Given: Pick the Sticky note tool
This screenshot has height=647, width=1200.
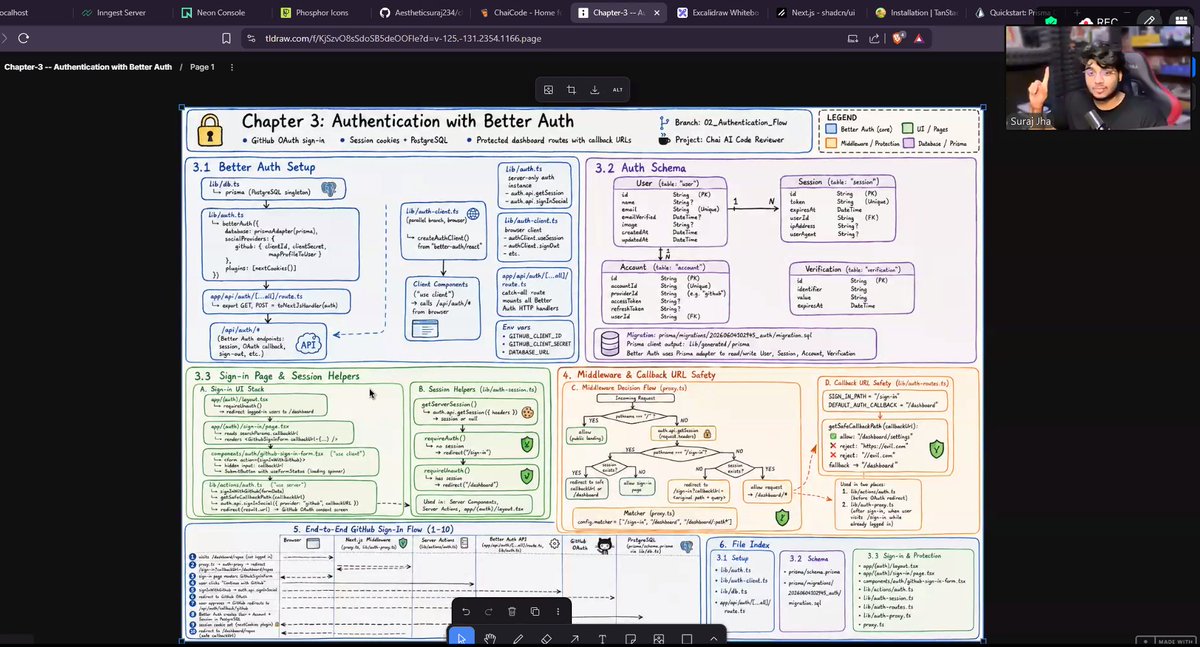Looking at the screenshot, I should point(630,639).
